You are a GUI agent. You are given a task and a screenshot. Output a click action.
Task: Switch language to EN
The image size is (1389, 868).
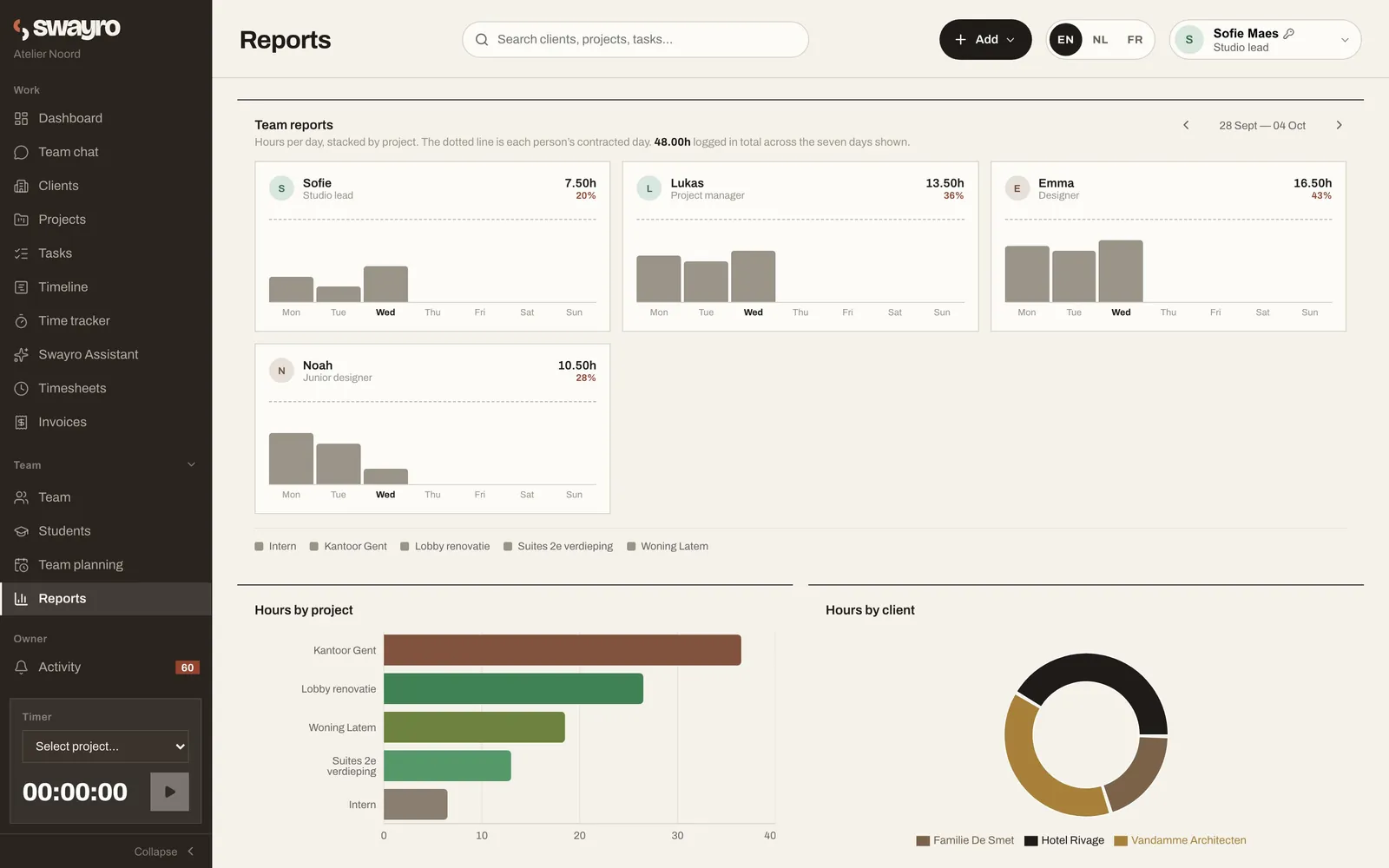click(1065, 40)
